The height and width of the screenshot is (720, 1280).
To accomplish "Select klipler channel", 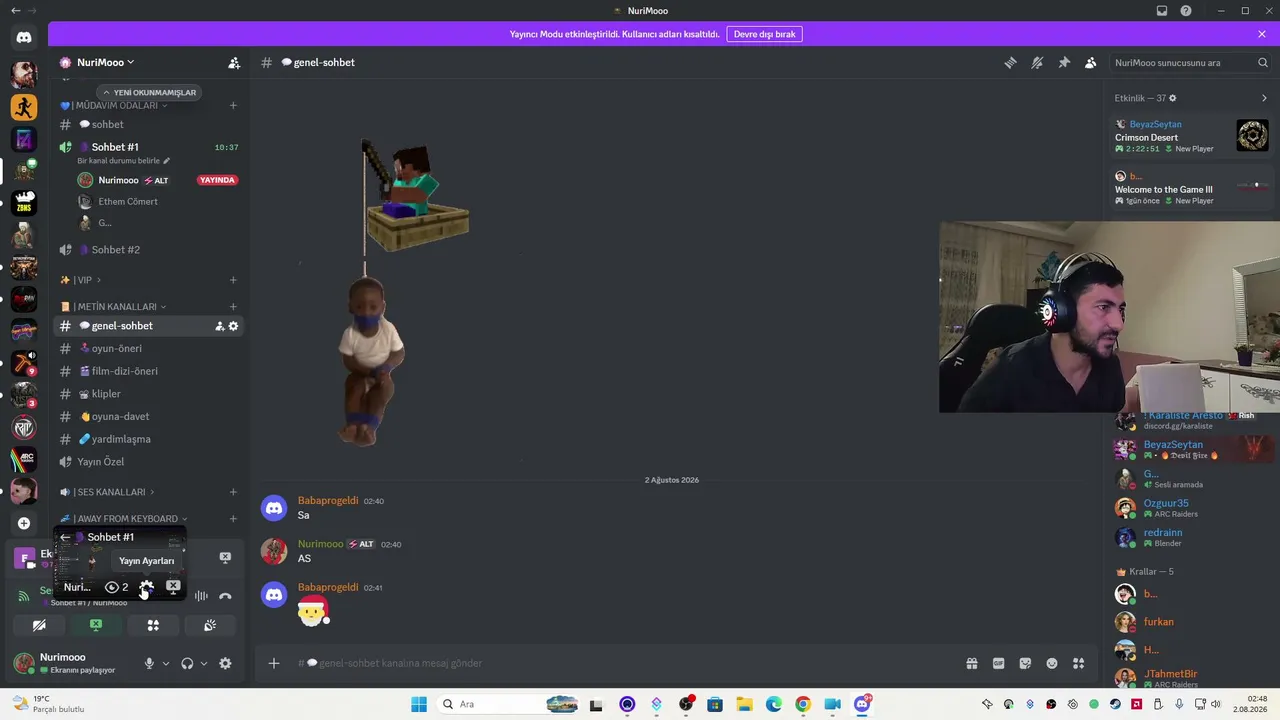I will pyautogui.click(x=148, y=394).
